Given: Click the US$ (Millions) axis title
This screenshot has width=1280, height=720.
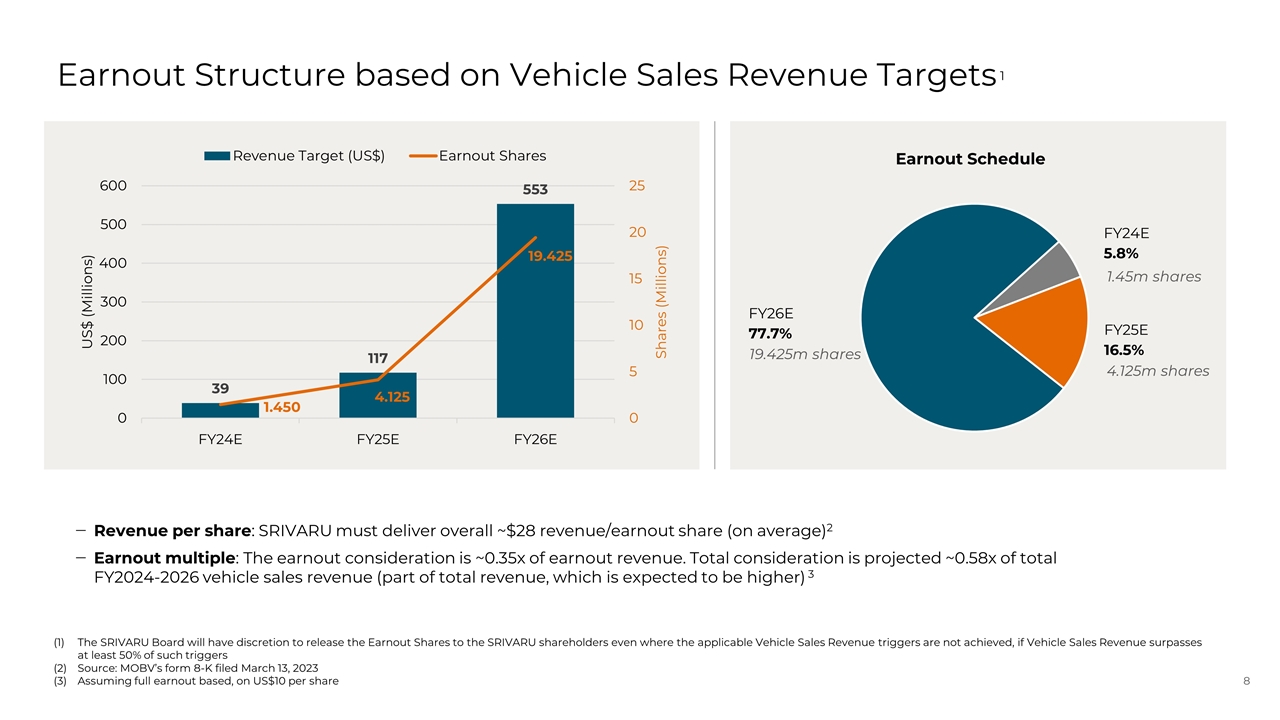Looking at the screenshot, I should pyautogui.click(x=88, y=303).
